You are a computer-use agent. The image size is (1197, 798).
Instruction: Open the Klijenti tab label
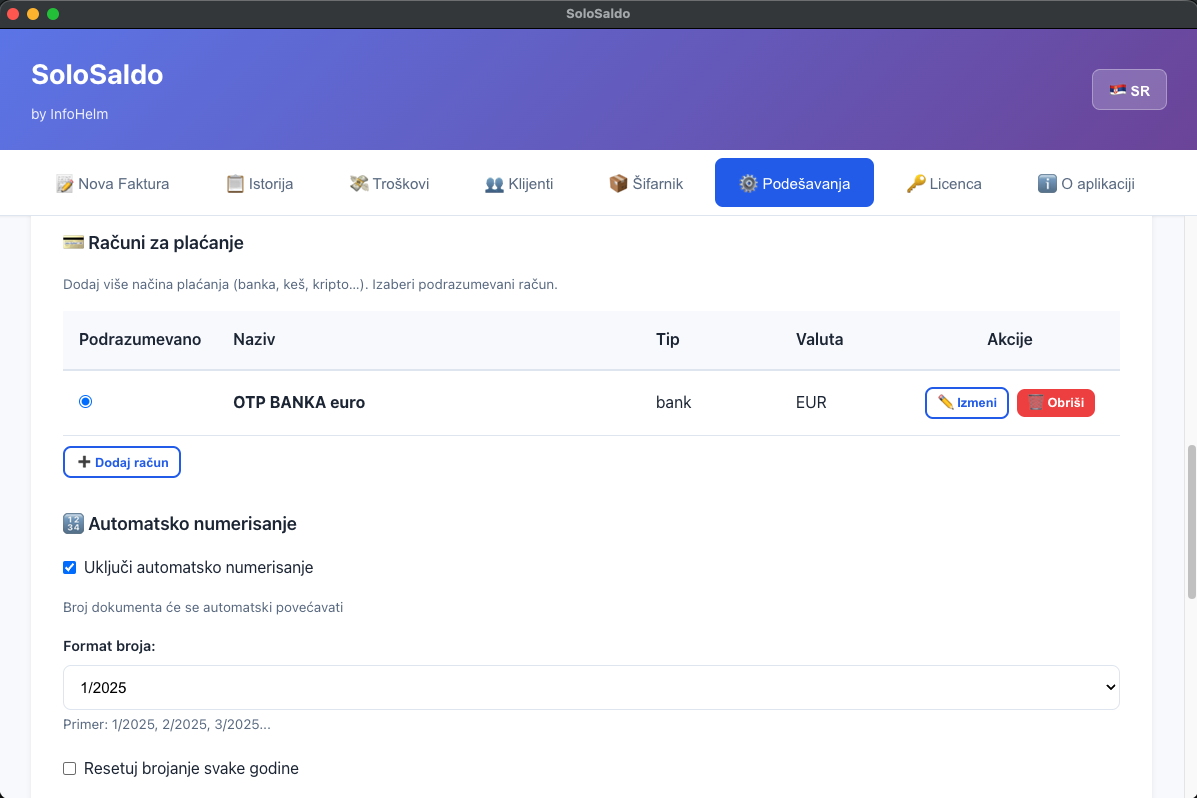point(530,184)
